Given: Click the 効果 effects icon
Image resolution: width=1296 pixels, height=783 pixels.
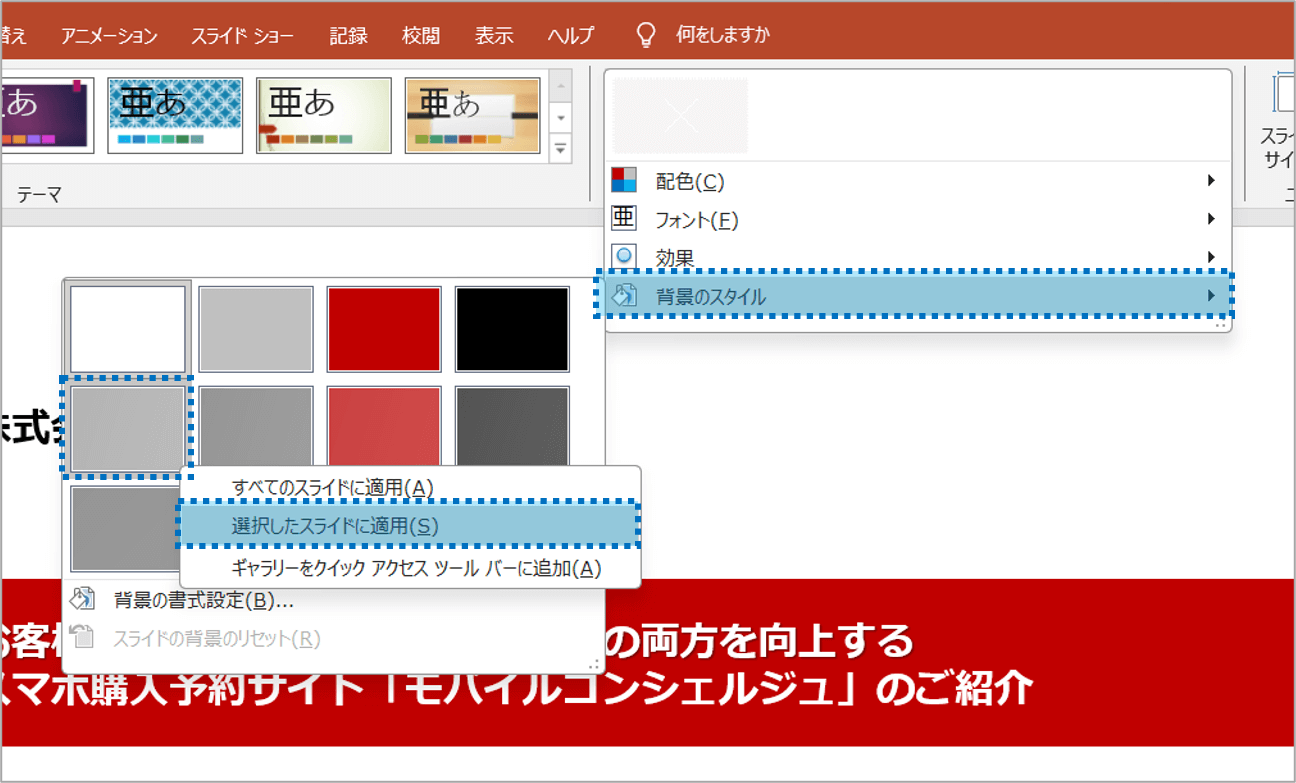Looking at the screenshot, I should click(623, 257).
